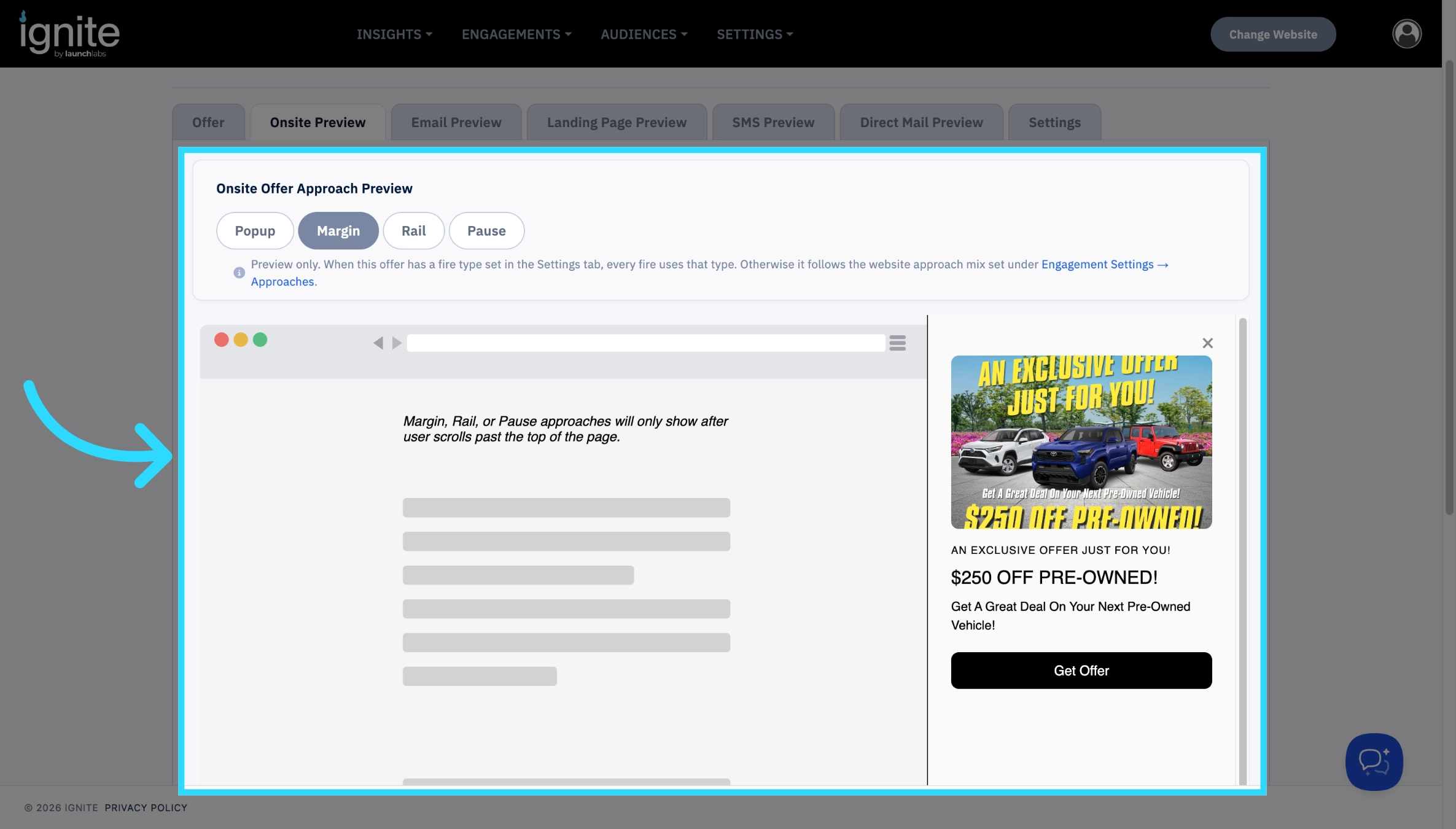Click 'AN EXCLUSIVE OFFER JUST FOR YOU!' text
This screenshot has width=1456, height=829.
1061,550
